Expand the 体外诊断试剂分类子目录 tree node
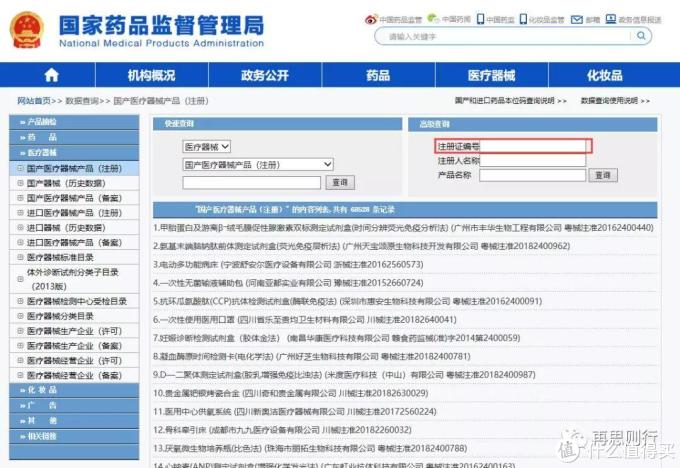The width and height of the screenshot is (680, 468). click(x=20, y=279)
